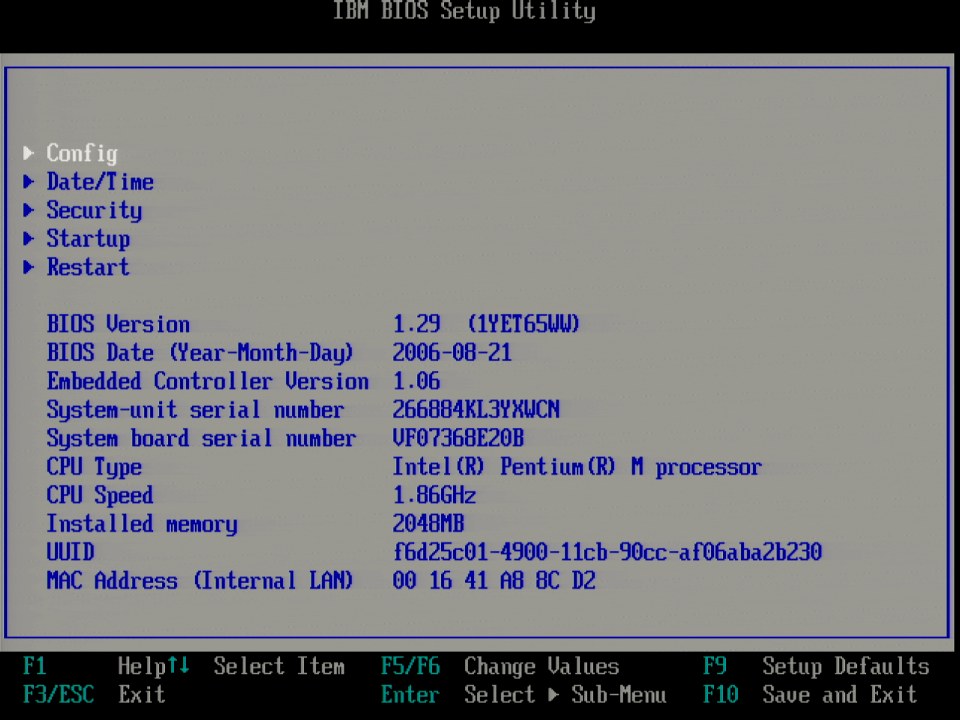Click the Setup Defaults text
This screenshot has height=720, width=960.
coord(845,667)
